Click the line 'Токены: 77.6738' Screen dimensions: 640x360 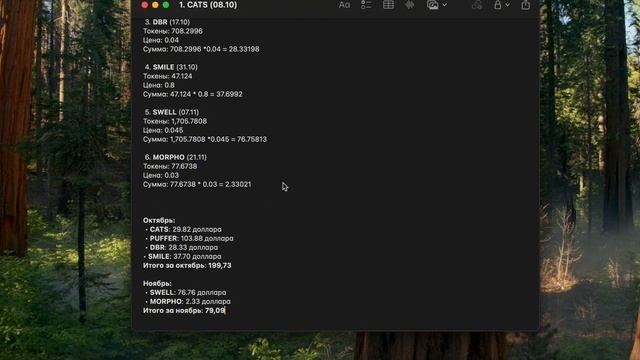[170, 166]
